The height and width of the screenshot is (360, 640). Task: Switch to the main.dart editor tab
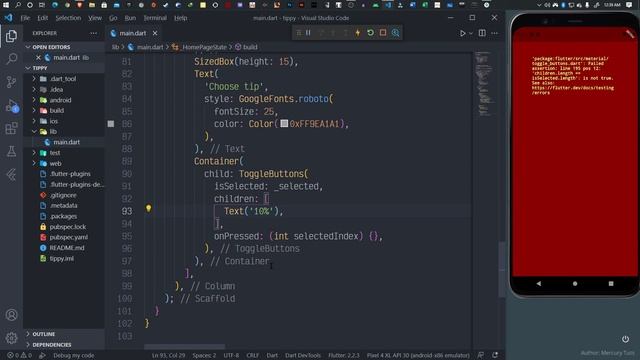click(x=133, y=33)
